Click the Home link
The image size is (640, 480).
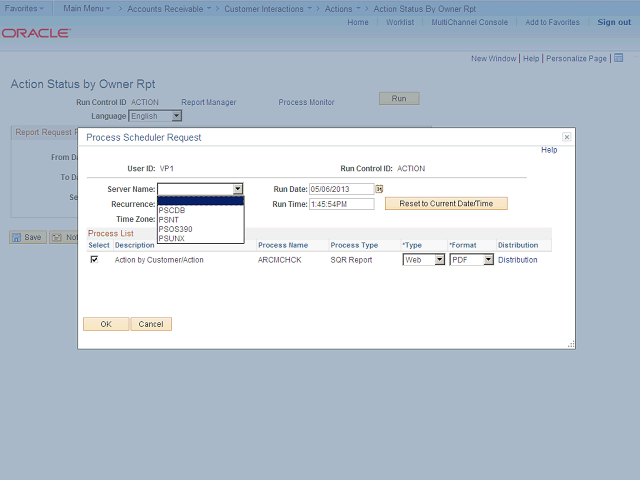click(x=358, y=22)
